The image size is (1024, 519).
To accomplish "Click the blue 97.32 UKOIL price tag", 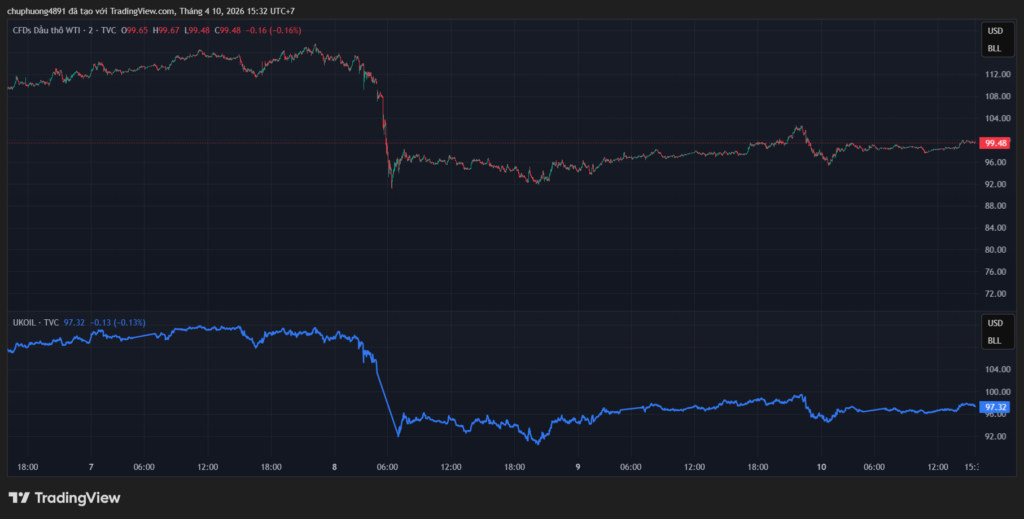I will click(x=994, y=408).
